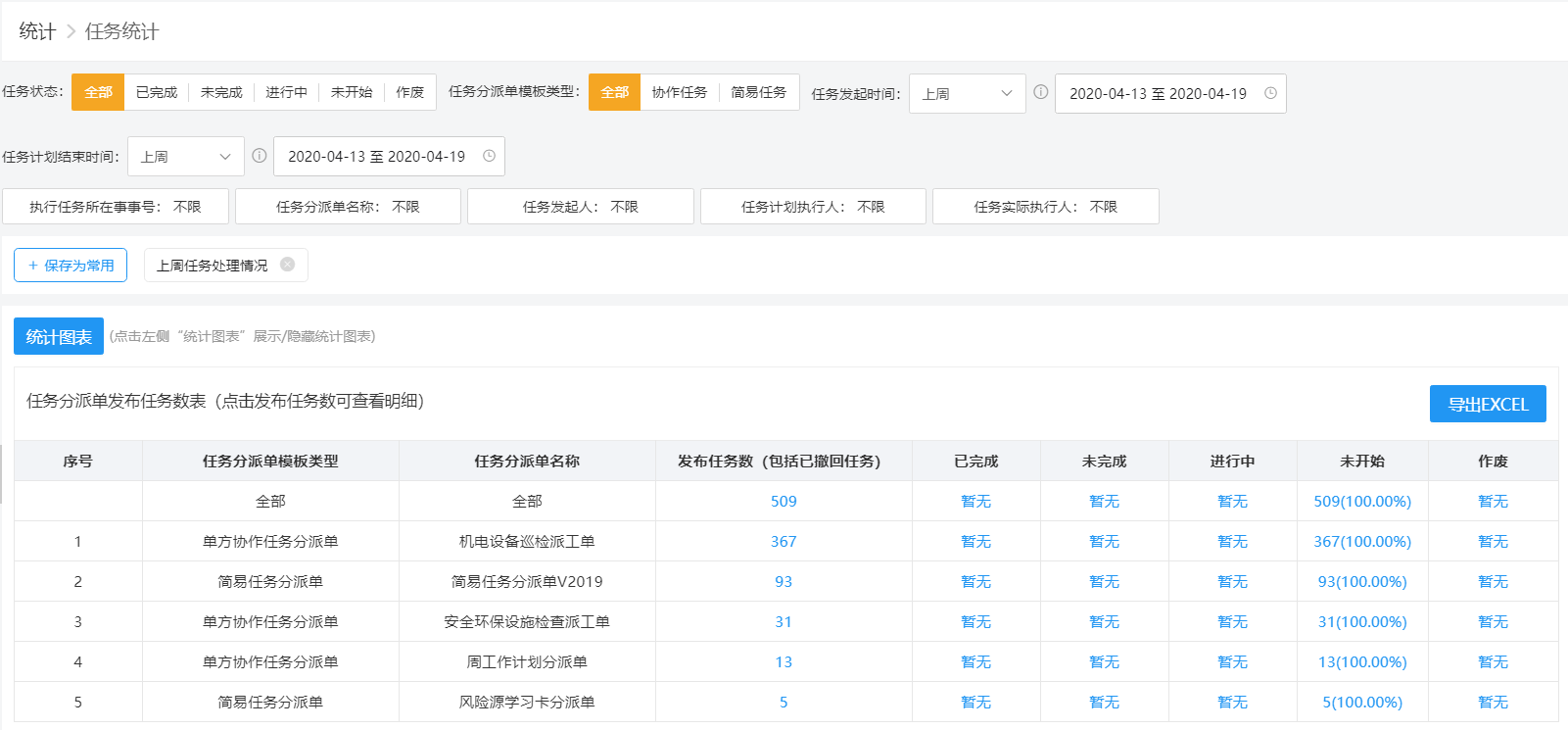This screenshot has height=730, width=1568.
Task: Open 任务发起人 不限 selector
Action: point(581,207)
